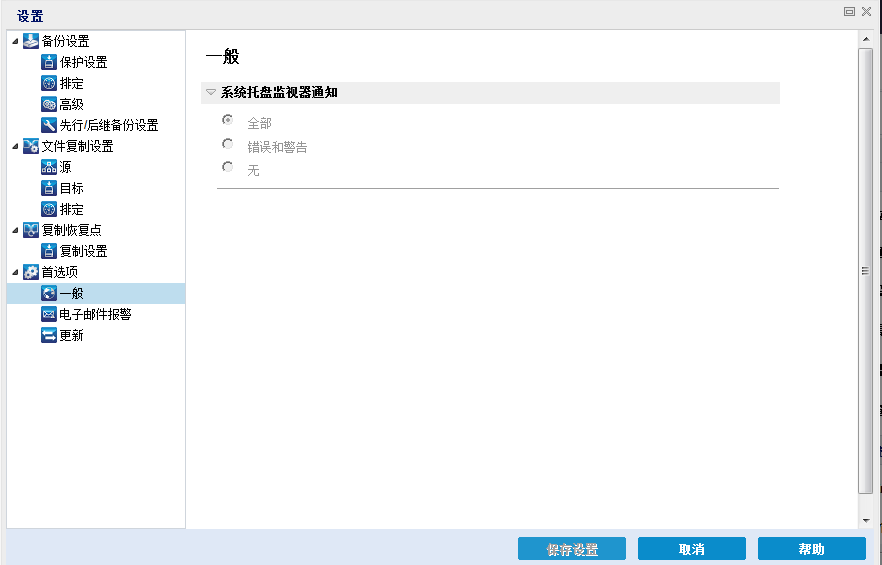882x565 pixels.
Task: Select the 一般 tree item
Action: (96, 293)
